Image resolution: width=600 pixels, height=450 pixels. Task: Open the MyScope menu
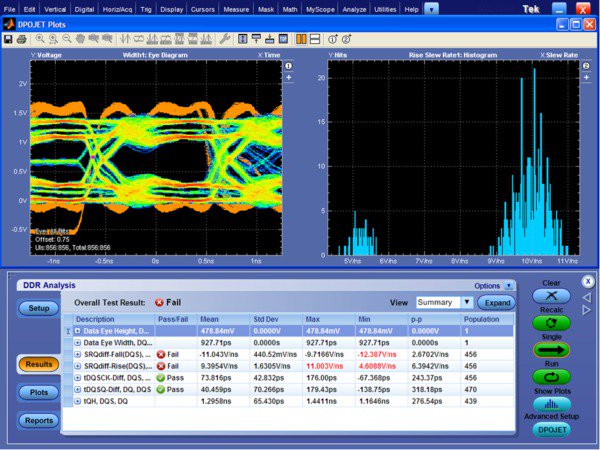(320, 9)
